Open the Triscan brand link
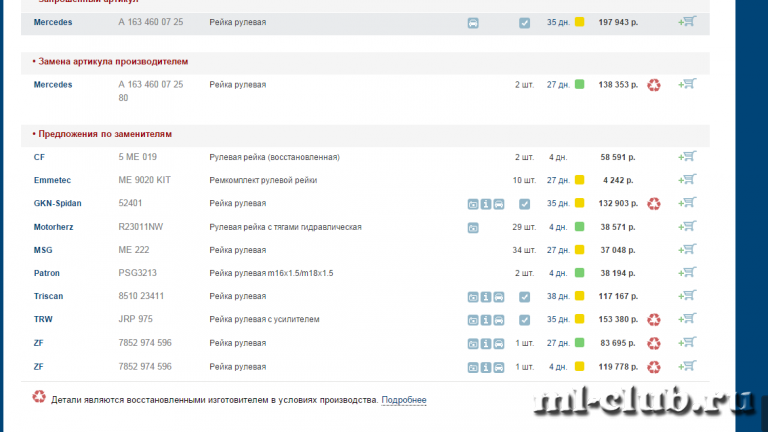 [48, 296]
